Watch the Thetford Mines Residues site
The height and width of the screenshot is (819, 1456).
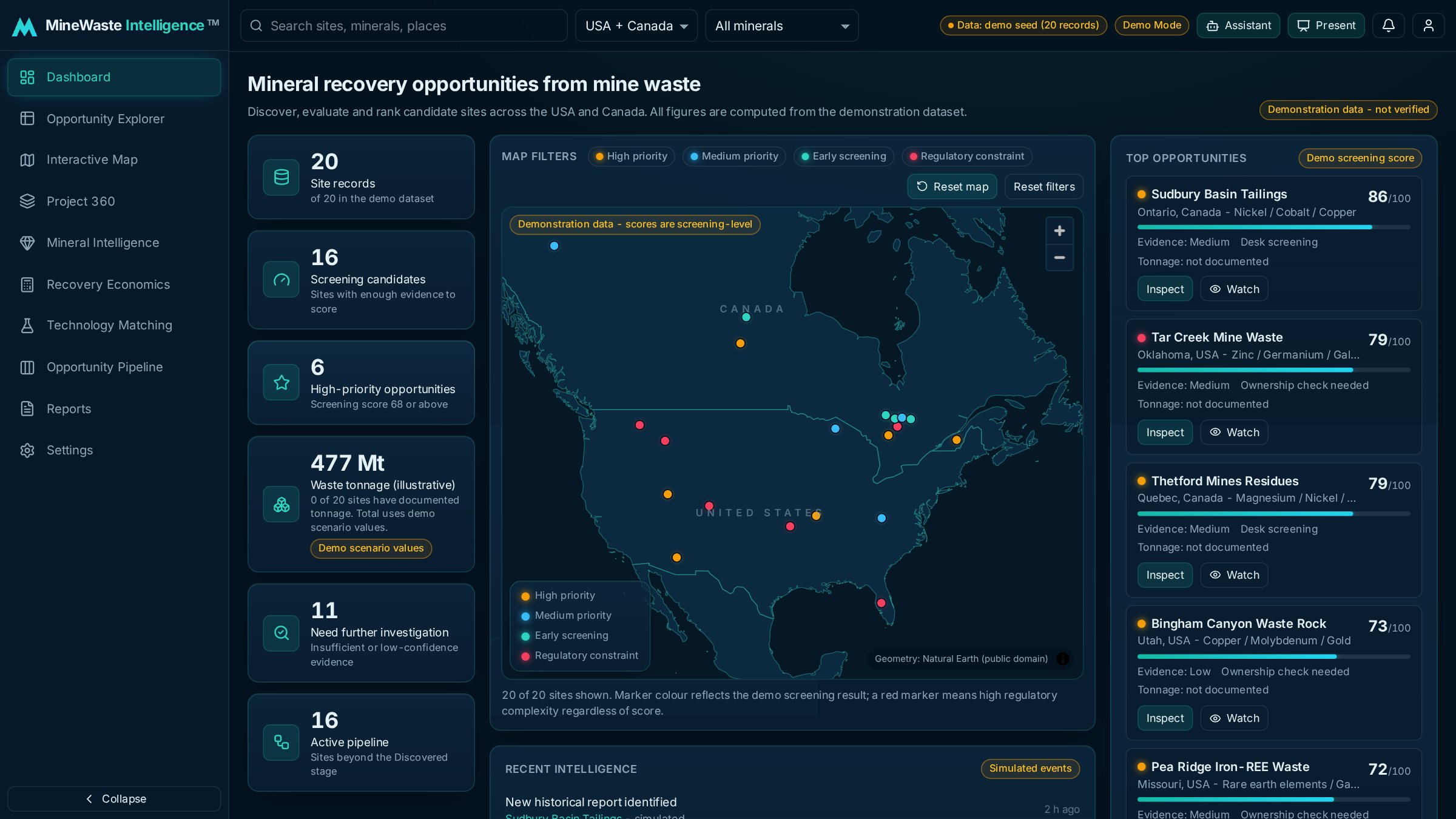click(x=1234, y=575)
